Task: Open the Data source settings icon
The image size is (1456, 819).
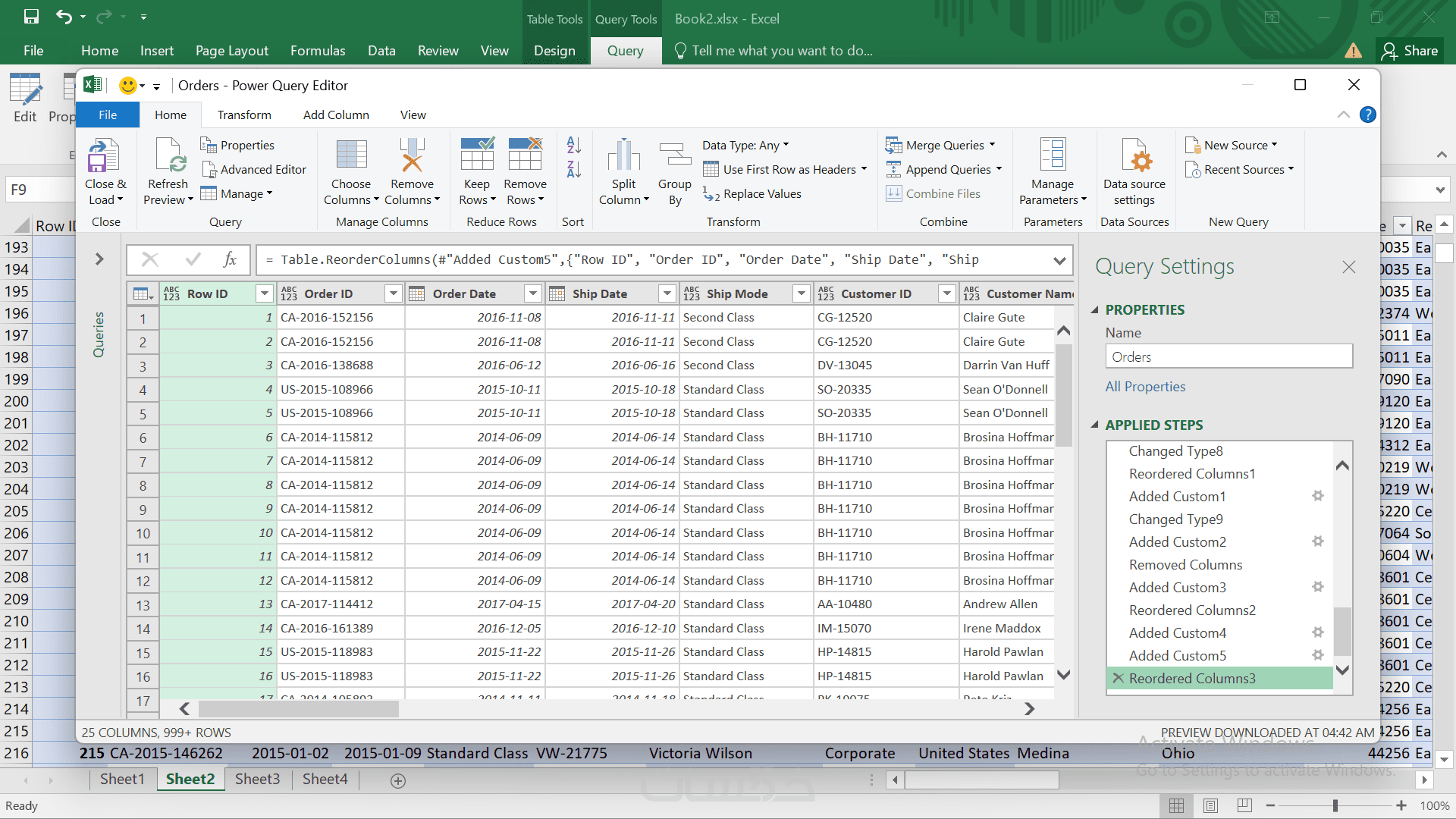Action: tap(1134, 156)
